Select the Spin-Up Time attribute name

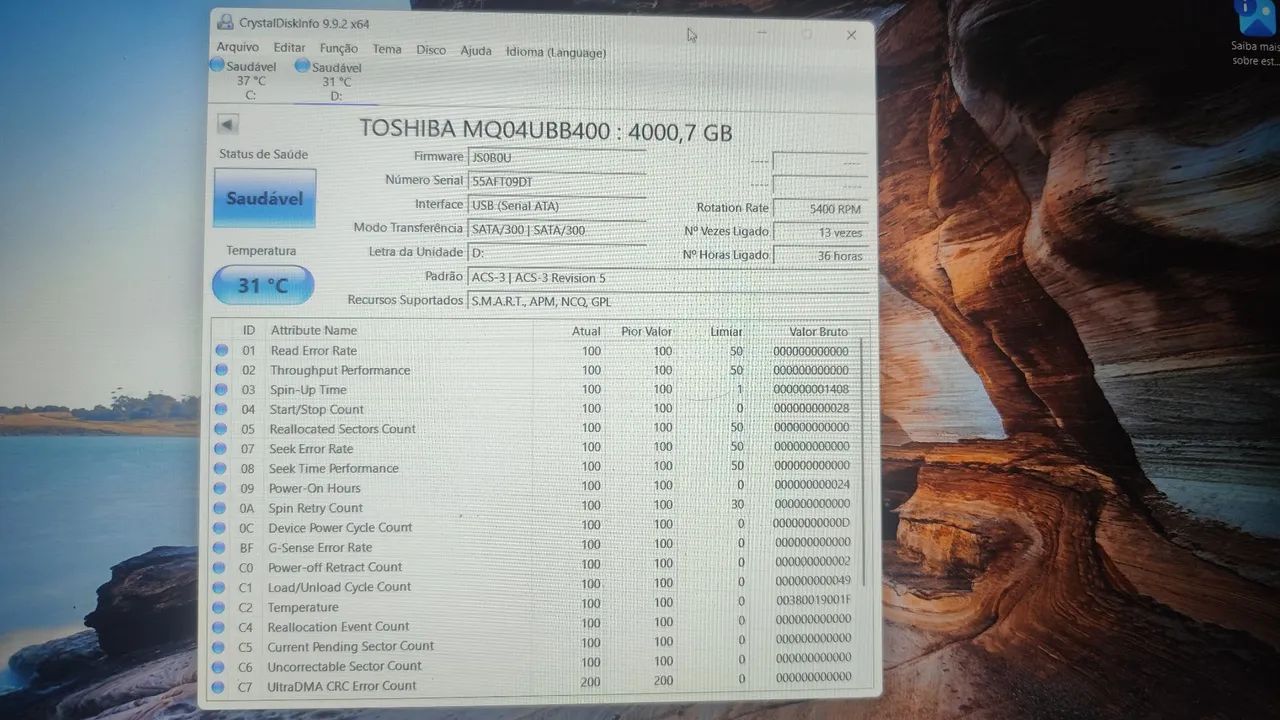pos(308,390)
